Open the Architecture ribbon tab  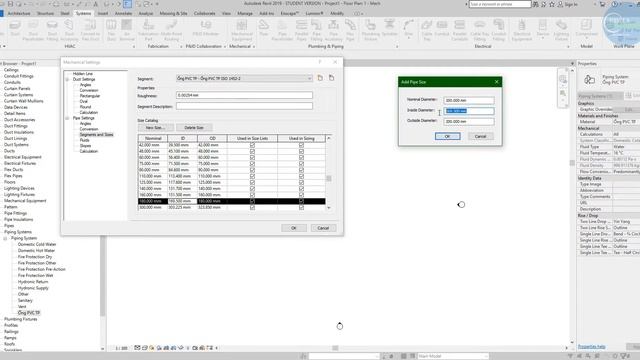point(19,13)
